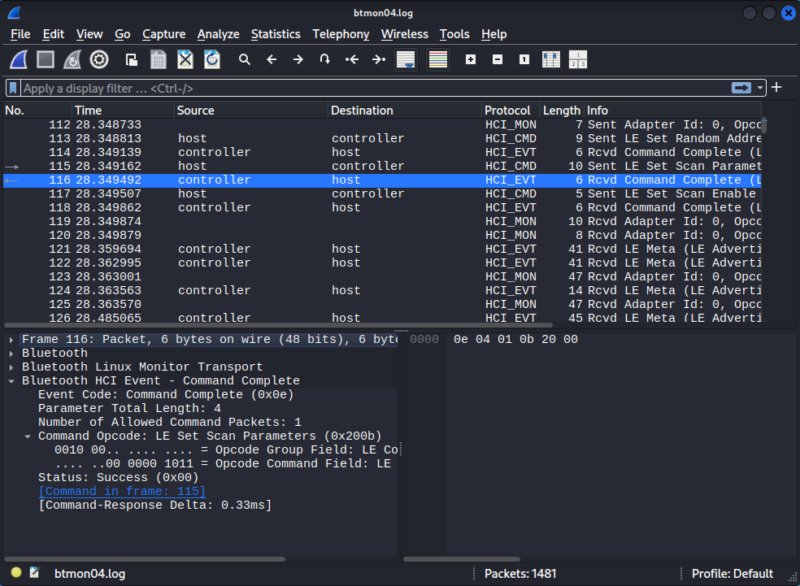Open the Help menu
This screenshot has height=586, width=800.
point(494,34)
